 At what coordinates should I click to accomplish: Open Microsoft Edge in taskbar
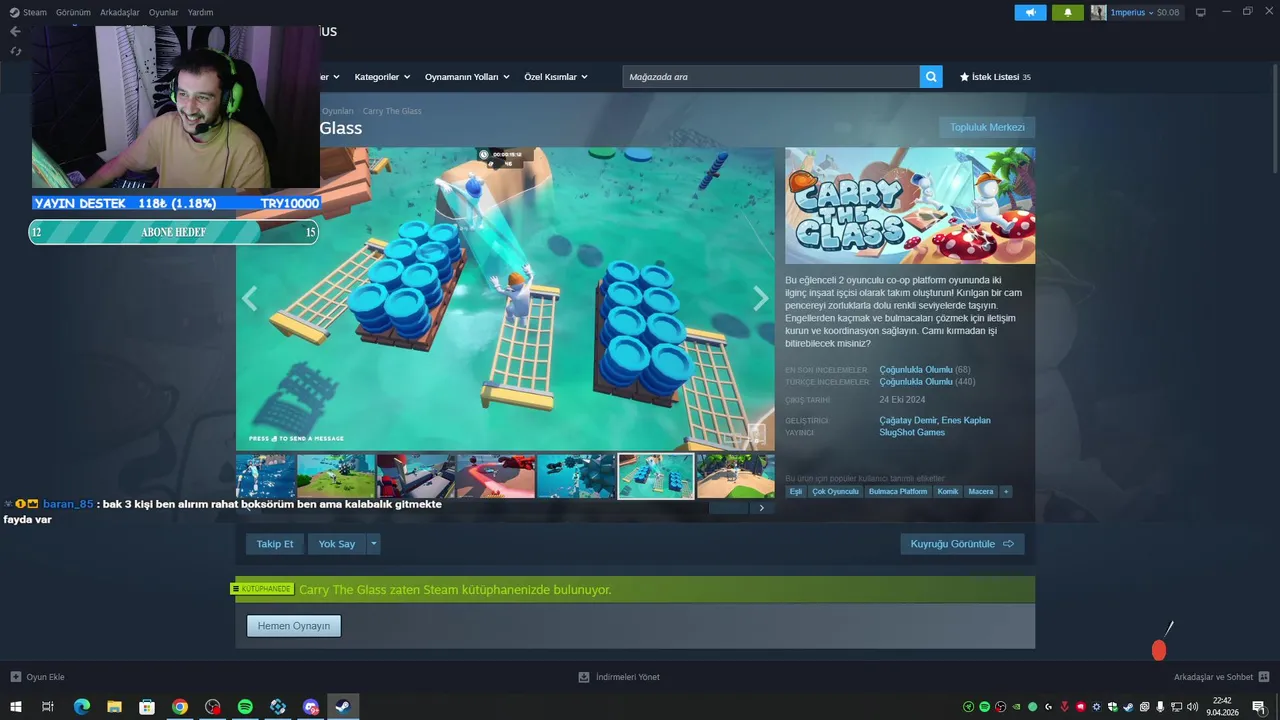[x=81, y=707]
